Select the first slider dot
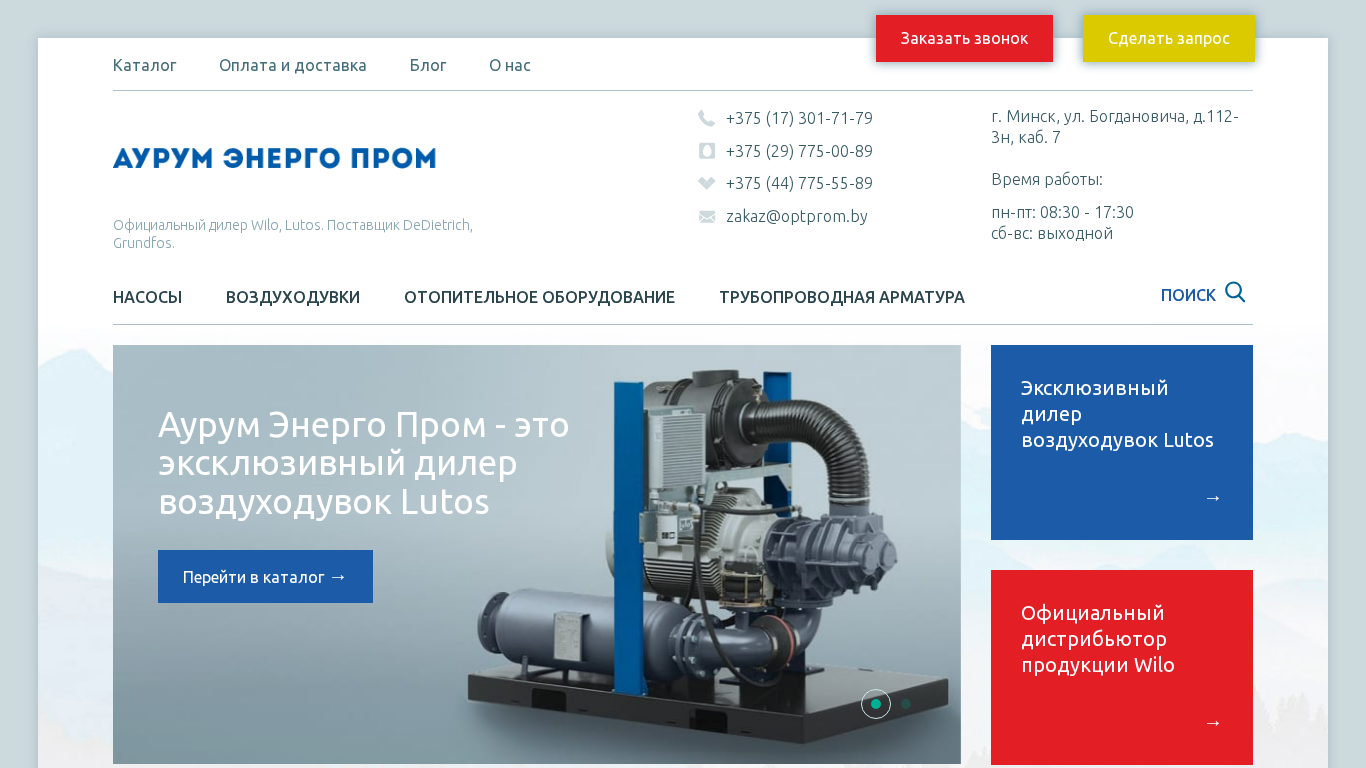The height and width of the screenshot is (768, 1366). [876, 704]
